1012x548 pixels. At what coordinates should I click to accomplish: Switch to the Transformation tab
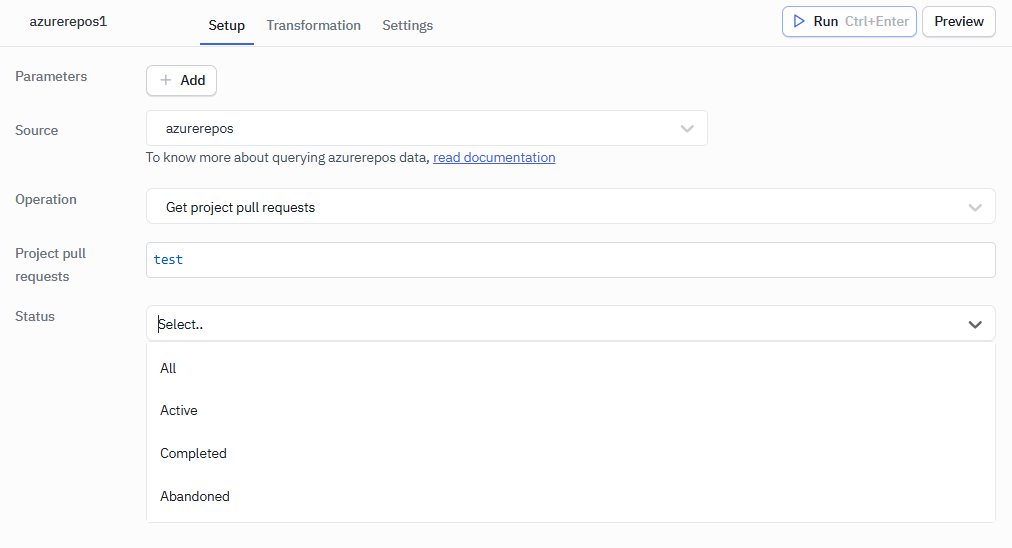pyautogui.click(x=314, y=25)
